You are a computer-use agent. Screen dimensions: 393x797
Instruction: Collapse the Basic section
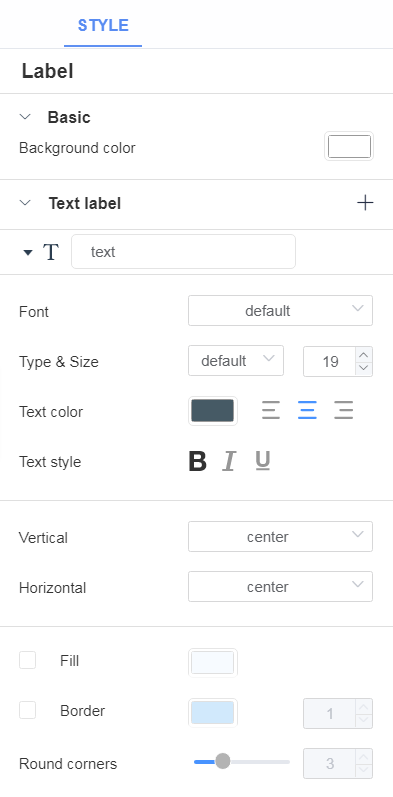pyautogui.click(x=25, y=117)
